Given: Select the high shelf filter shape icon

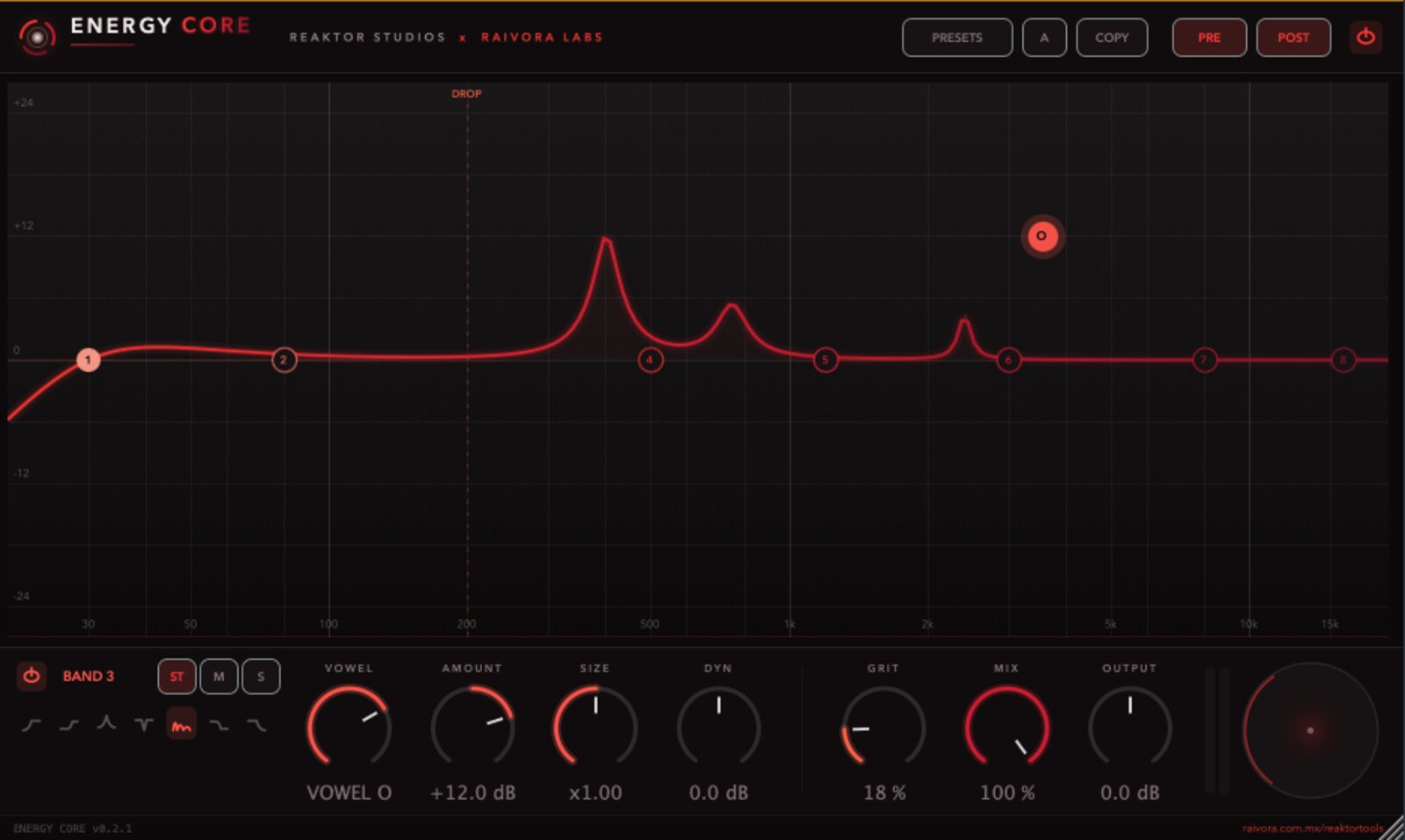Looking at the screenshot, I should click(220, 725).
